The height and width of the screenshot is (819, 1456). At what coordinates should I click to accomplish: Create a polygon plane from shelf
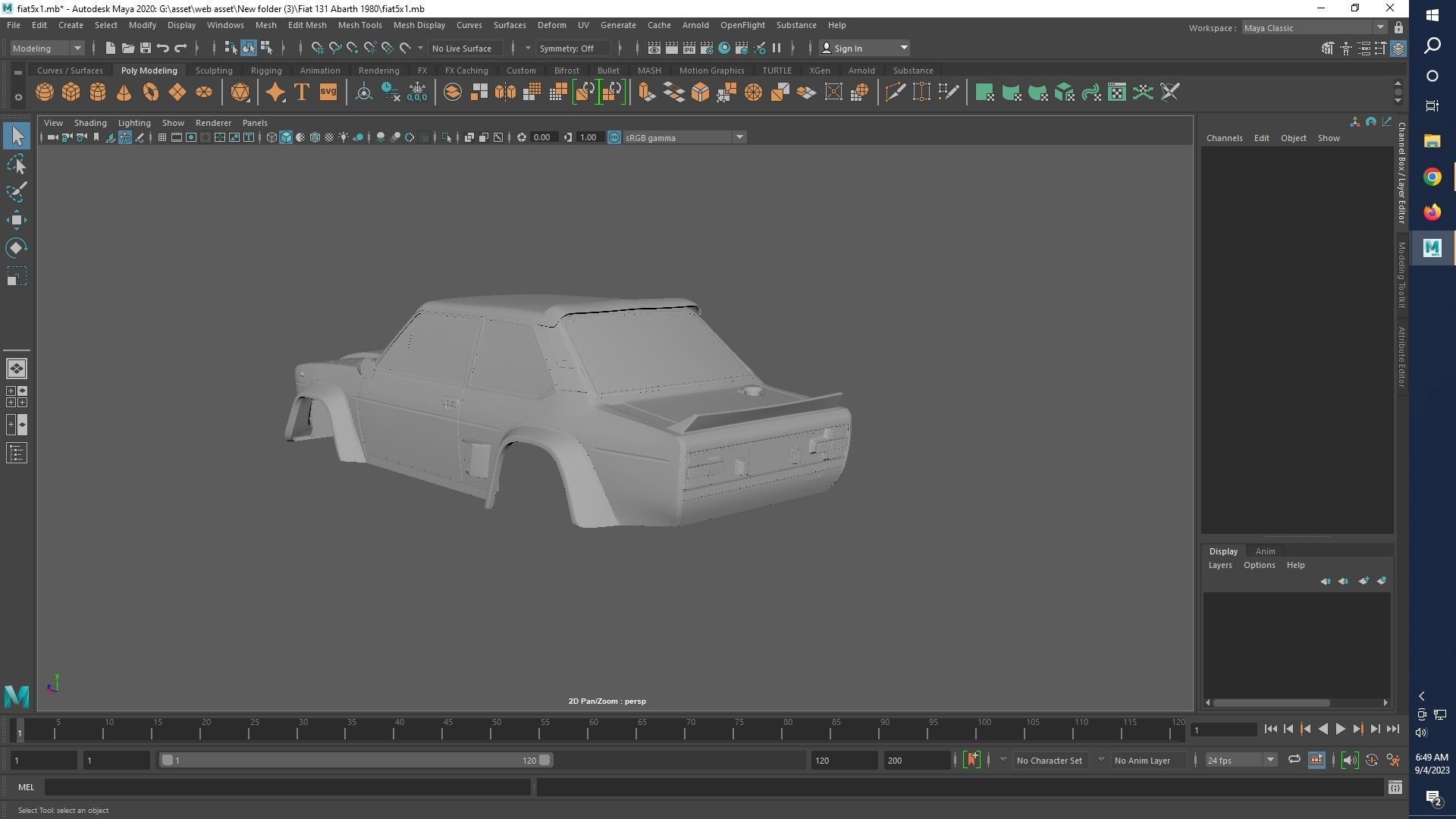tap(177, 93)
